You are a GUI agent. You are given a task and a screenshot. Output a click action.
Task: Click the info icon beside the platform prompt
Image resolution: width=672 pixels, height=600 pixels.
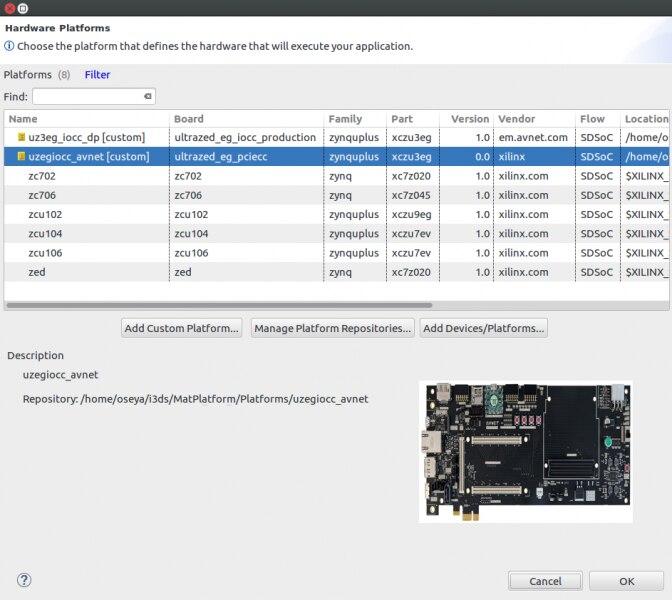(9, 46)
